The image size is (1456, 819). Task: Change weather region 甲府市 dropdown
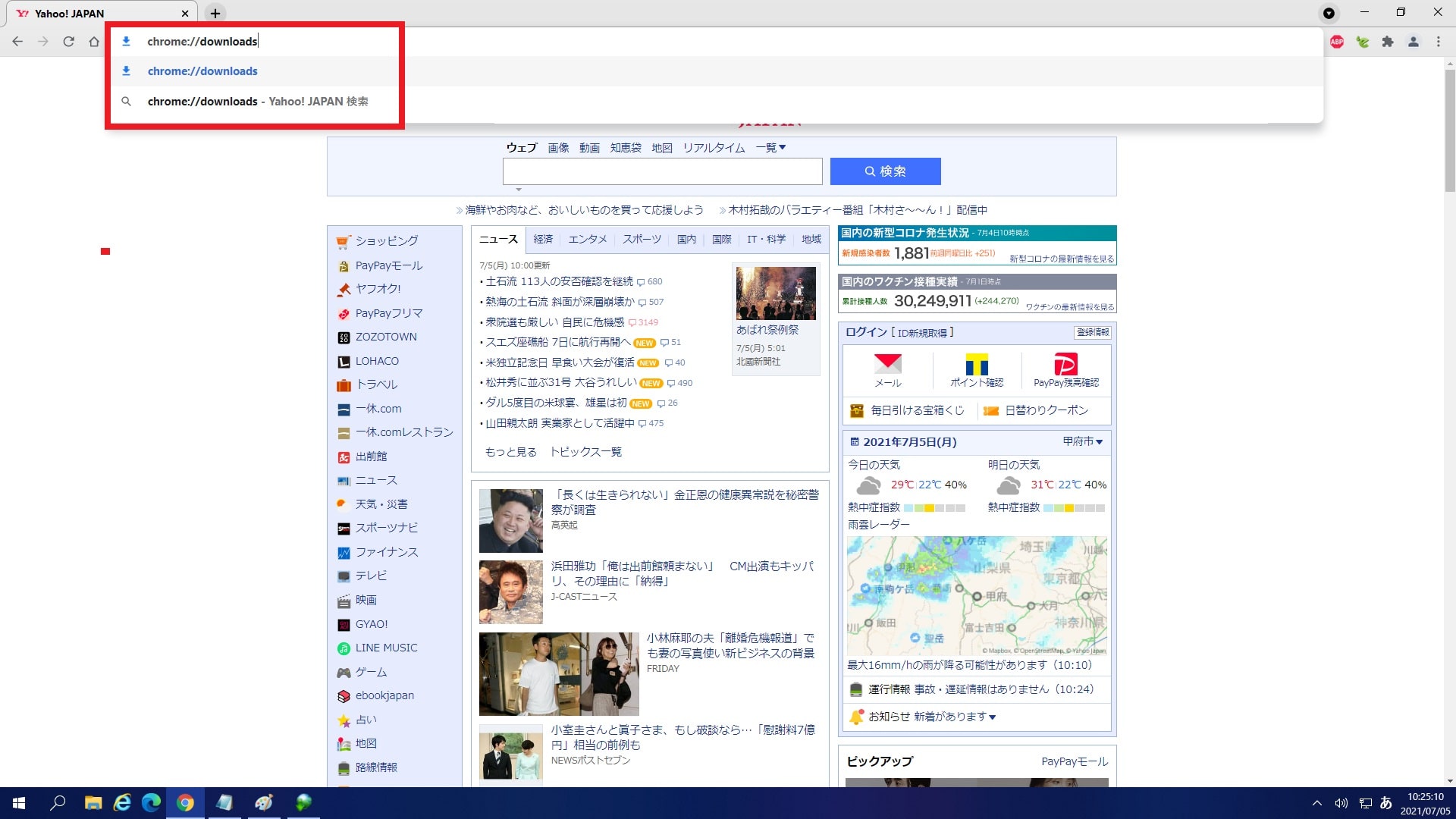(1082, 441)
